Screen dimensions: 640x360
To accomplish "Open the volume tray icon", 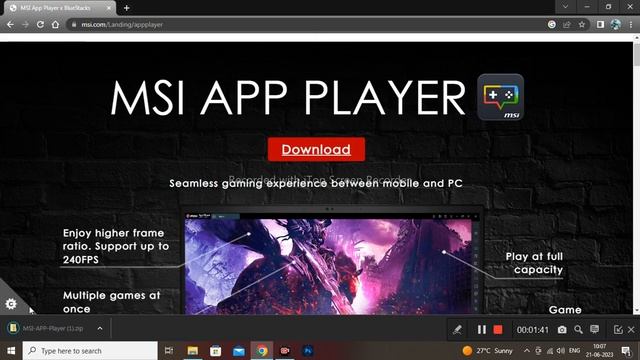I will point(561,351).
